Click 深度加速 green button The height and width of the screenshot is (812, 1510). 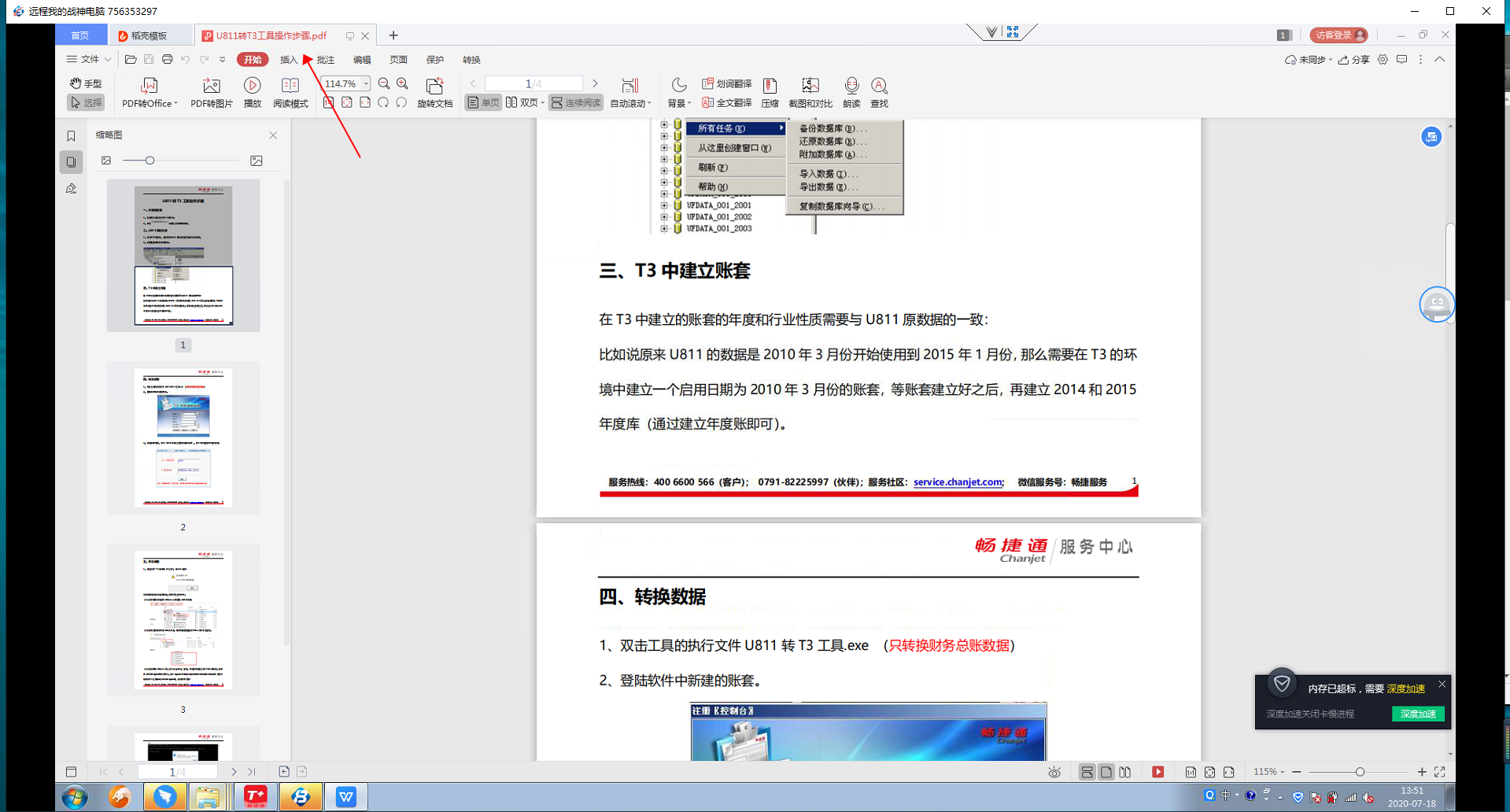[1418, 714]
